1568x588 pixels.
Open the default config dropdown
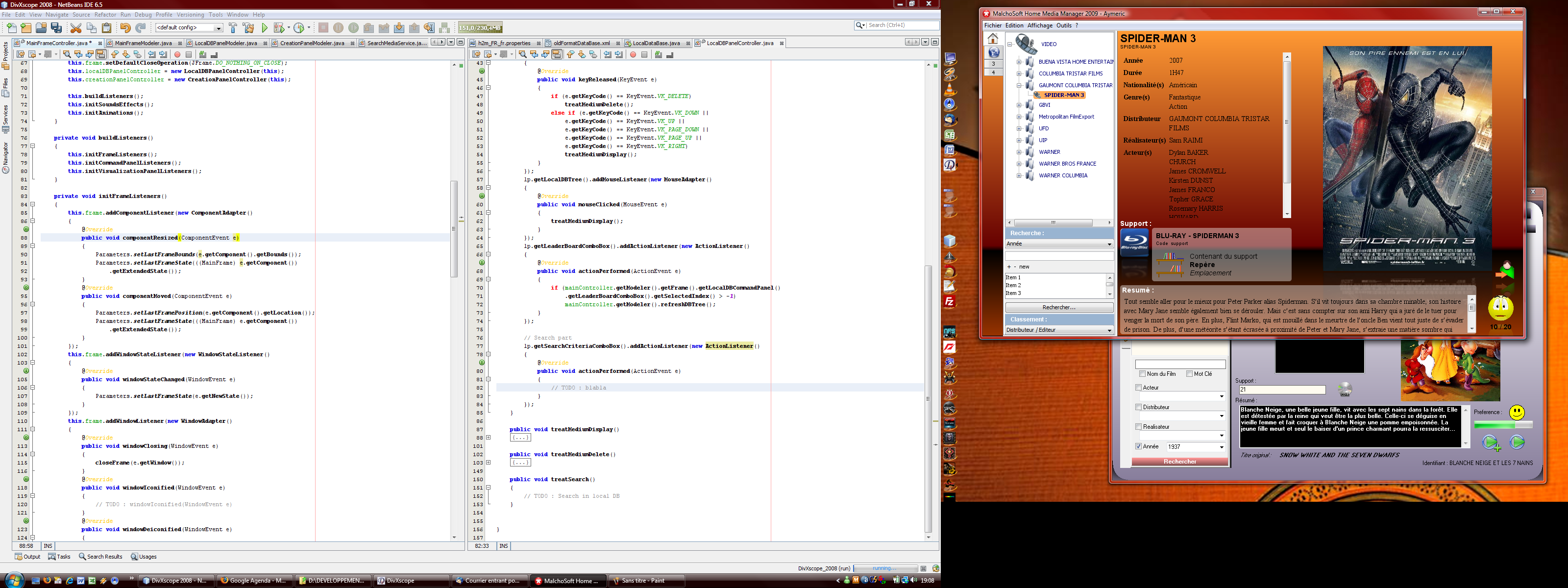(189, 27)
